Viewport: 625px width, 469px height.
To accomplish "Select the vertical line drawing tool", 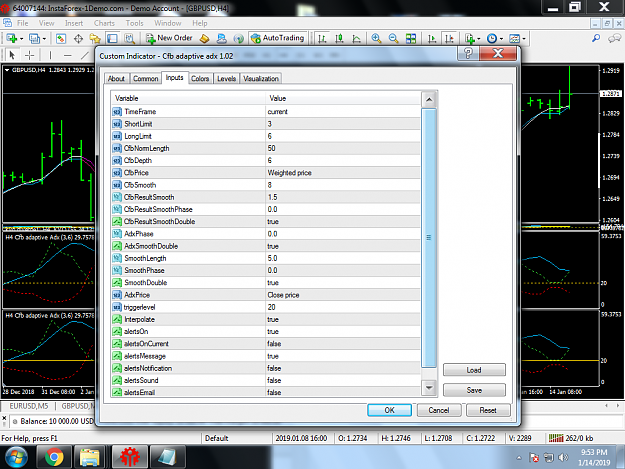I will pos(50,55).
